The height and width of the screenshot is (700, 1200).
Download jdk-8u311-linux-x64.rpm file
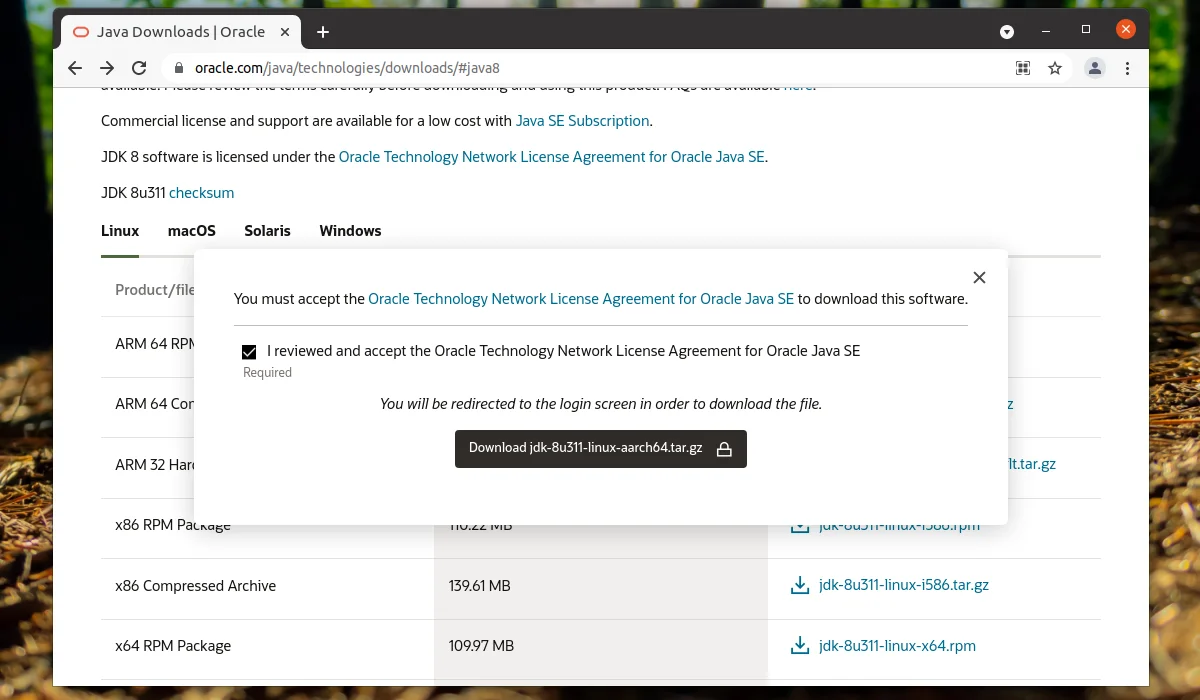[897, 646]
